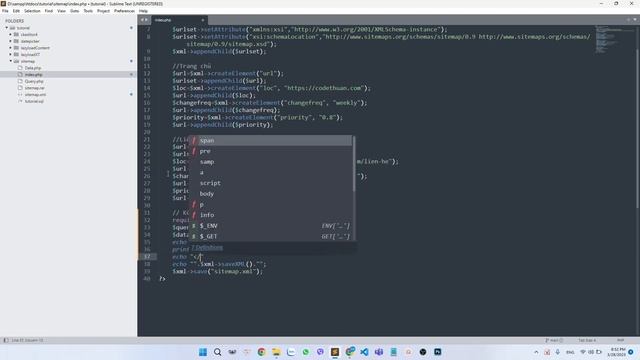
Task: Click the Data.php file icon
Action: coord(20,68)
